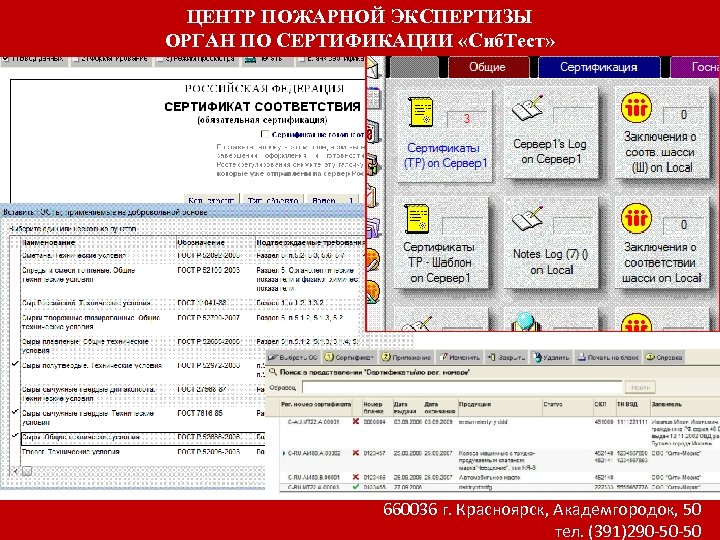Sort by the Продукция column header
720x540 pixels.
[500, 407]
